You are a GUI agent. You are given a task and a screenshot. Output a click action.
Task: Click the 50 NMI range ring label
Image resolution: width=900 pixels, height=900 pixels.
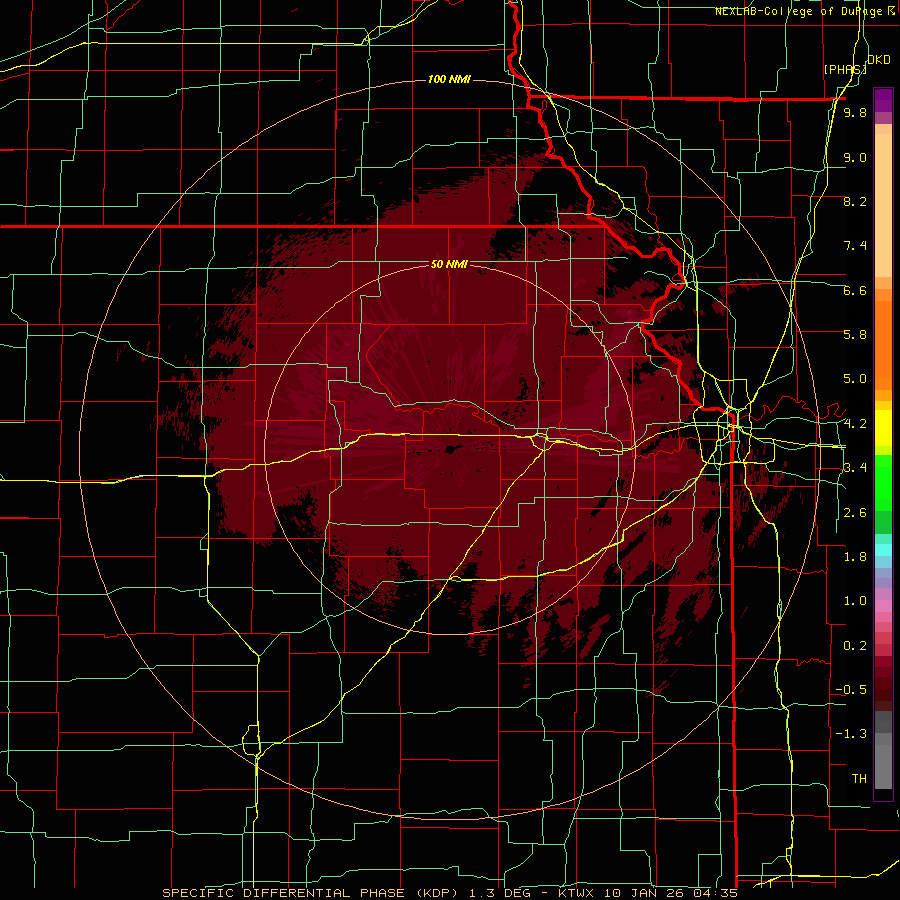(x=449, y=264)
